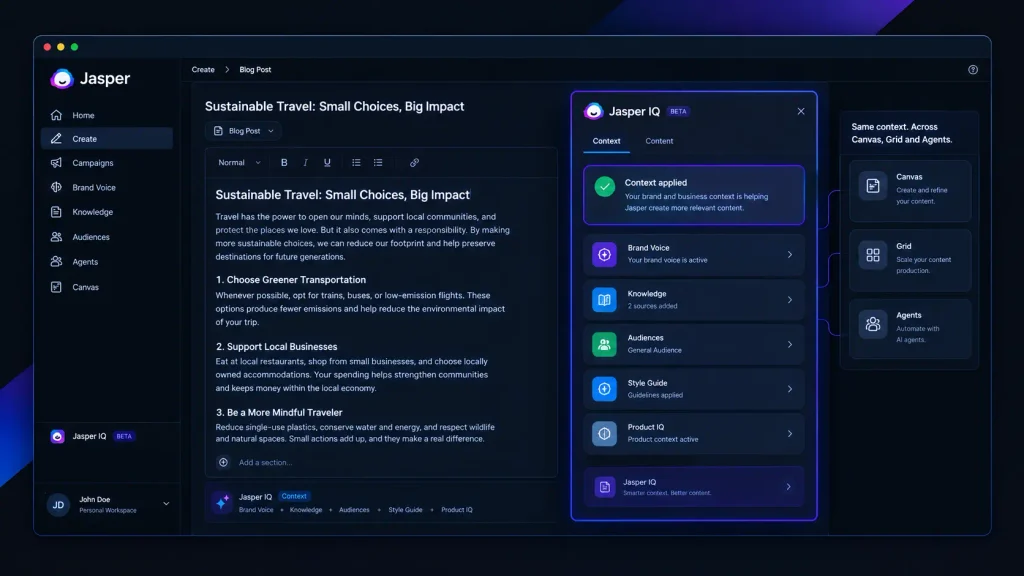This screenshot has height=576, width=1024.
Task: Toggle italic formatting
Action: click(x=305, y=163)
